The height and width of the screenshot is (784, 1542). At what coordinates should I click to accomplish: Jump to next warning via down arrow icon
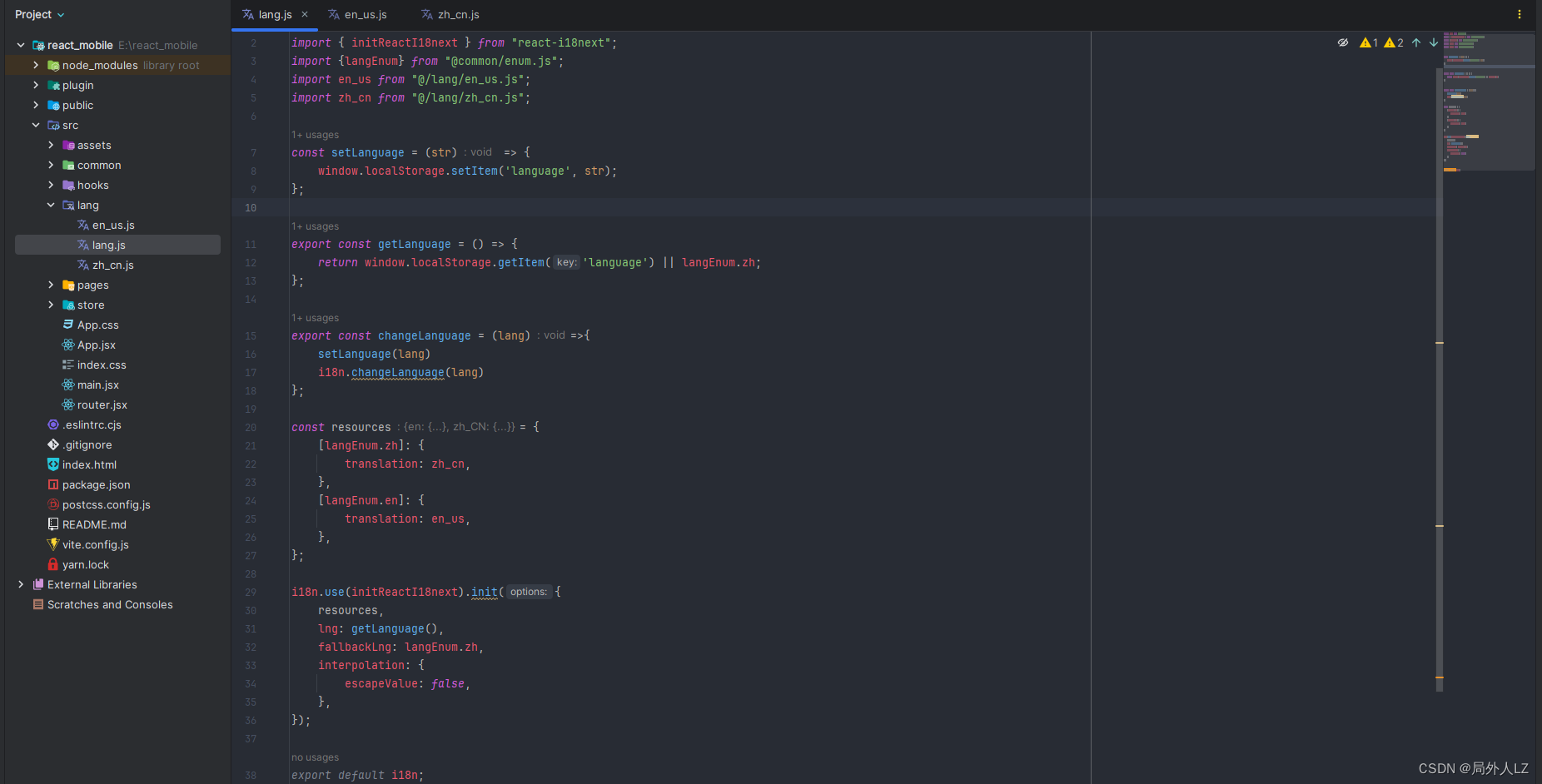[x=1433, y=42]
